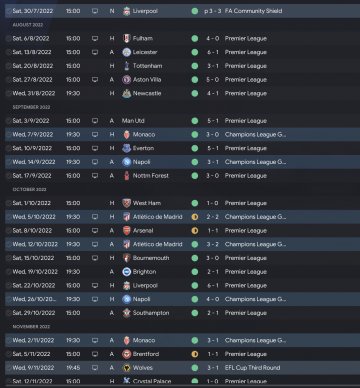Click the FA Community Shield competition name
The image size is (360, 388).
(253, 11)
